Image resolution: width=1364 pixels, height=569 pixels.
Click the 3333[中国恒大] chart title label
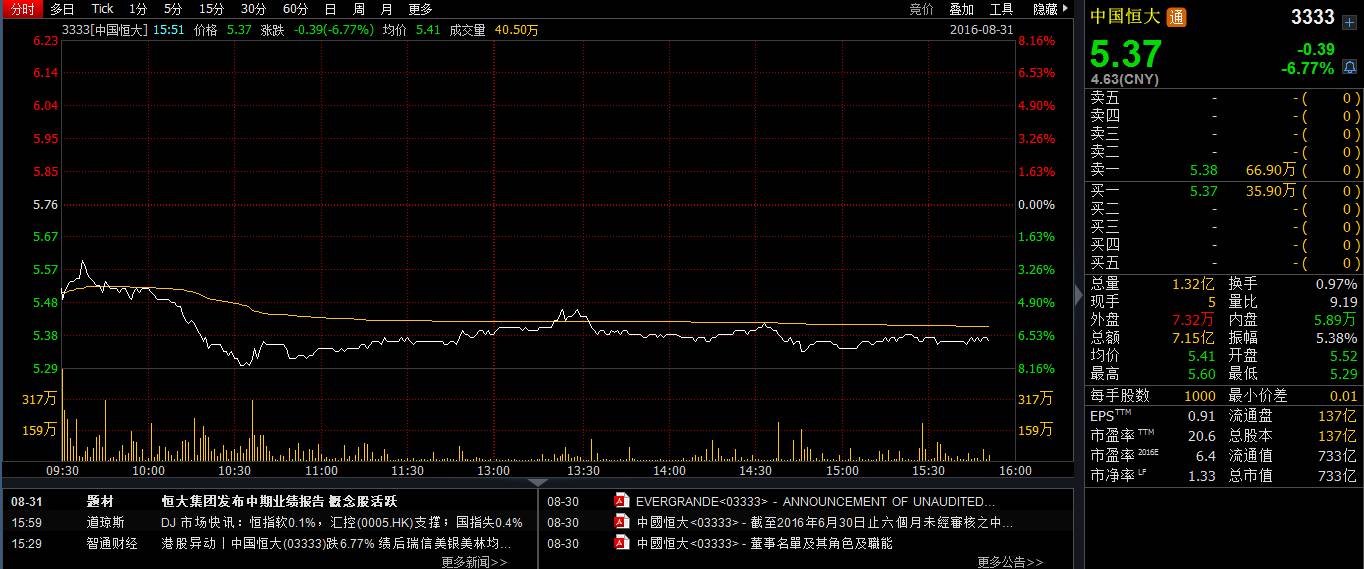point(105,29)
